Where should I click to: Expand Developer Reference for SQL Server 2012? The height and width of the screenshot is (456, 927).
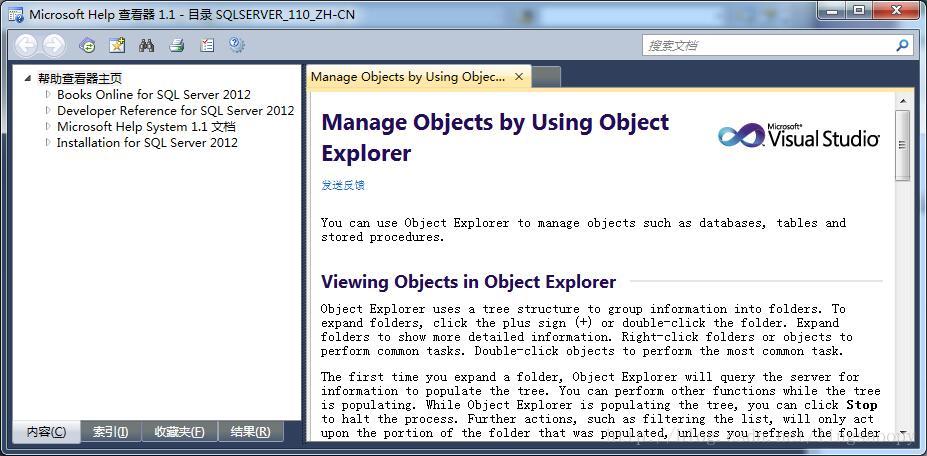point(48,110)
